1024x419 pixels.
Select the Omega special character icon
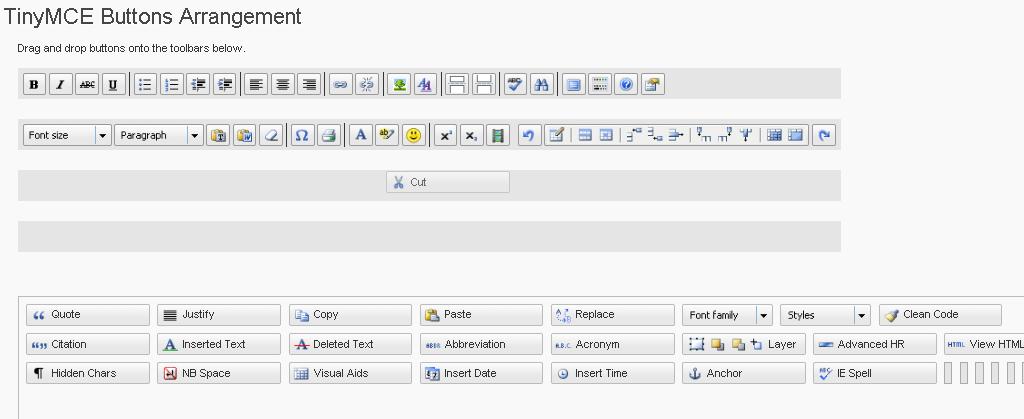point(302,135)
